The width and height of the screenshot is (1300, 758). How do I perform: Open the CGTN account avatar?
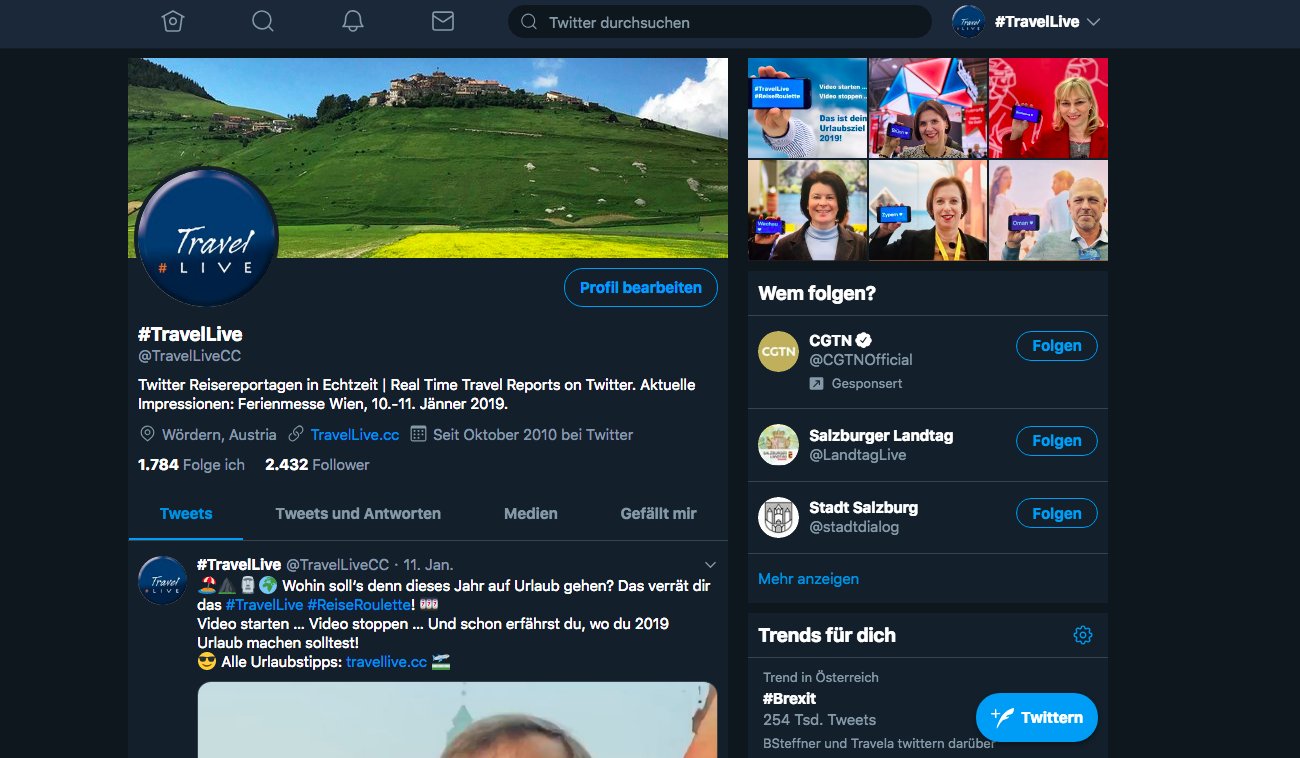[778, 351]
